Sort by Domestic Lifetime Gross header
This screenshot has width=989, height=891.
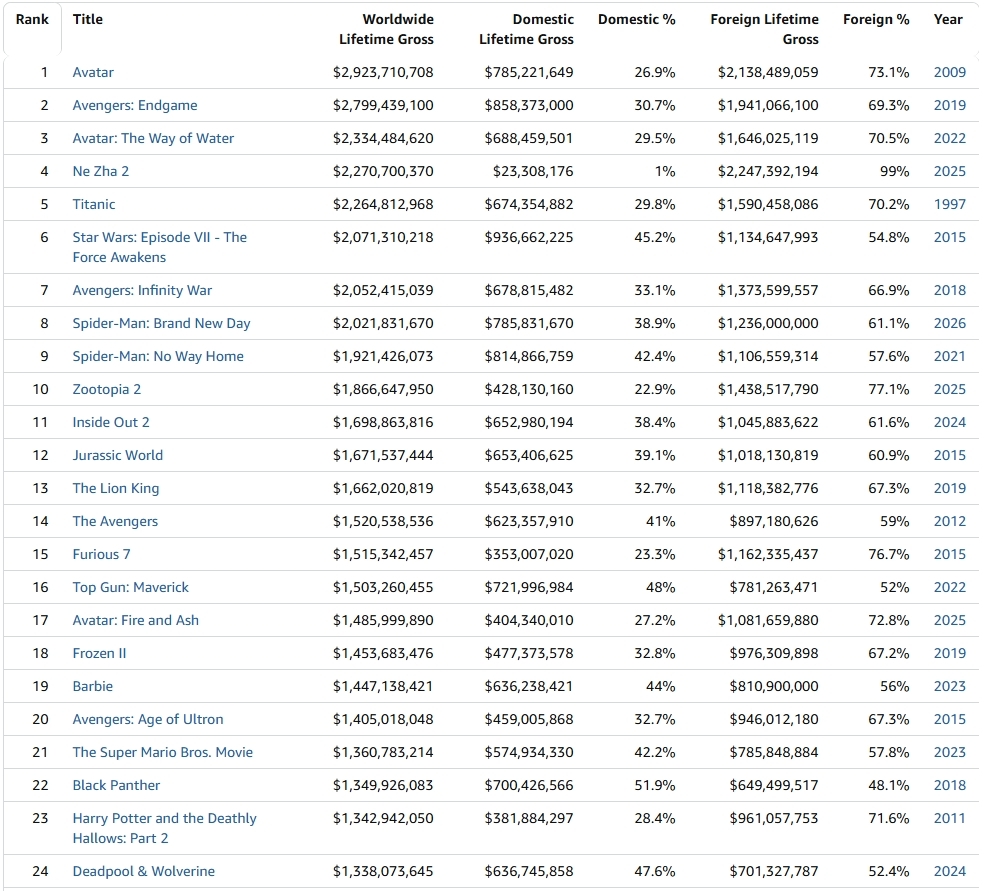526,29
